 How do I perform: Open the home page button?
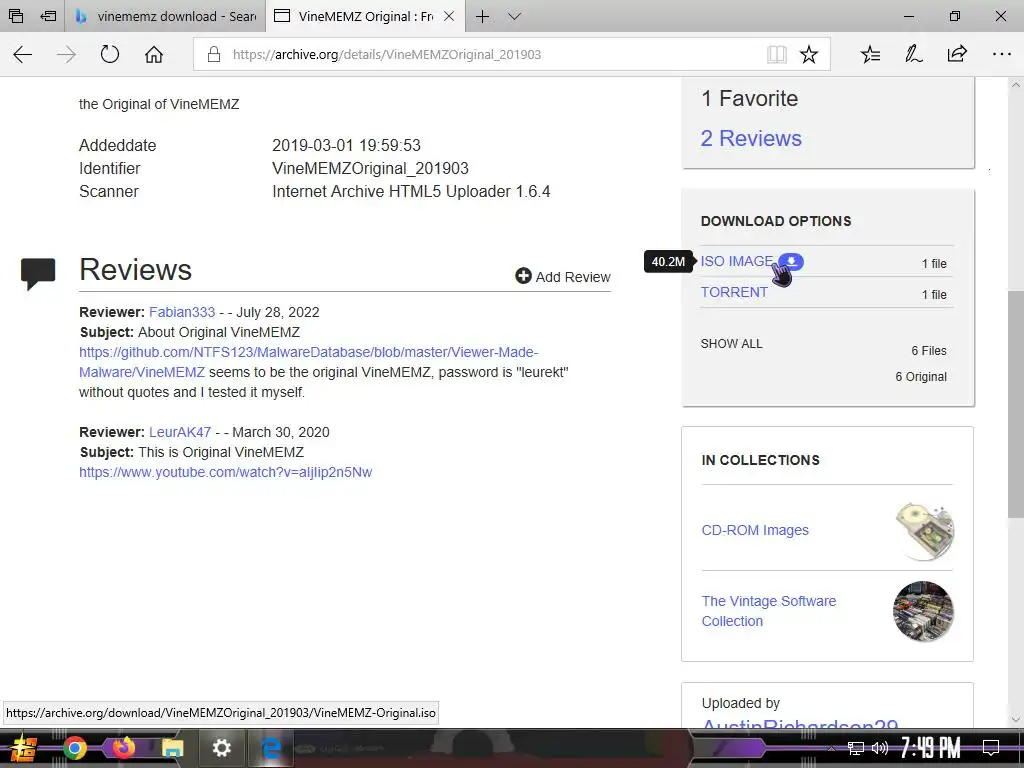153,54
